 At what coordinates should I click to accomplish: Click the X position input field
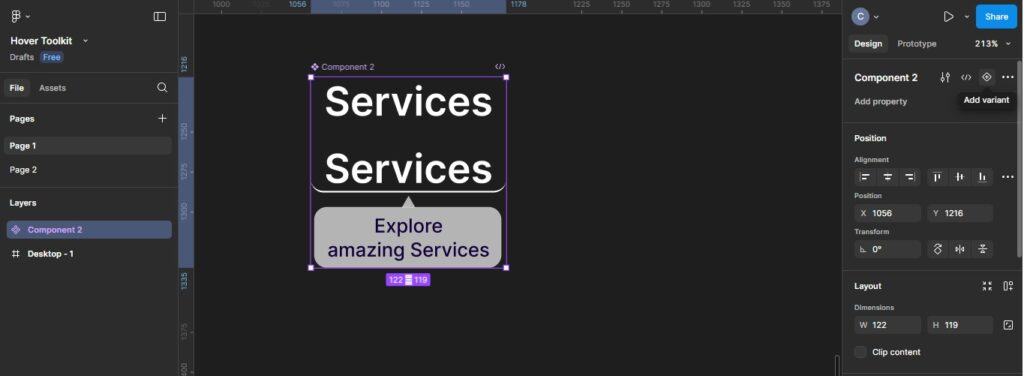(x=888, y=213)
